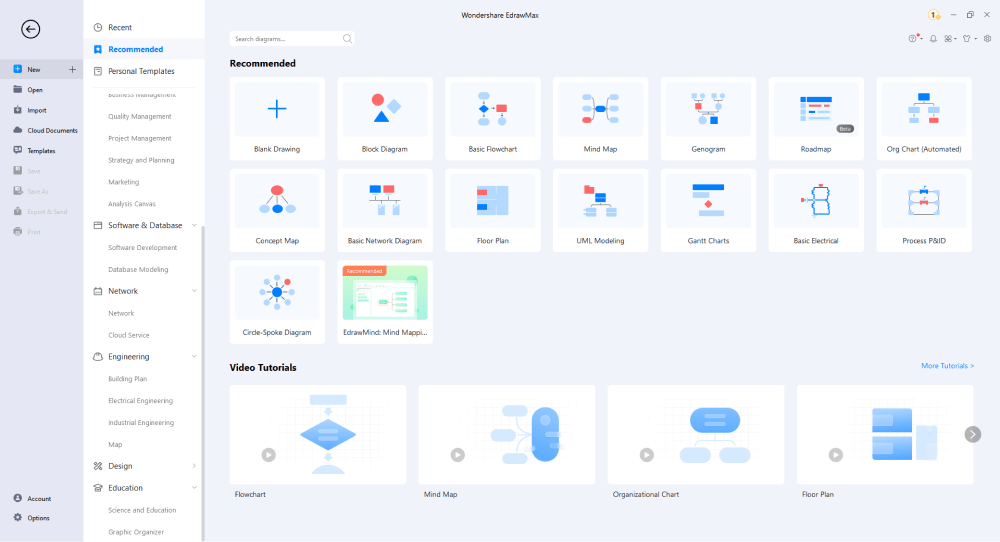The width and height of the screenshot is (1000, 542).
Task: Select Cloud Service subcategory
Action: click(x=129, y=335)
